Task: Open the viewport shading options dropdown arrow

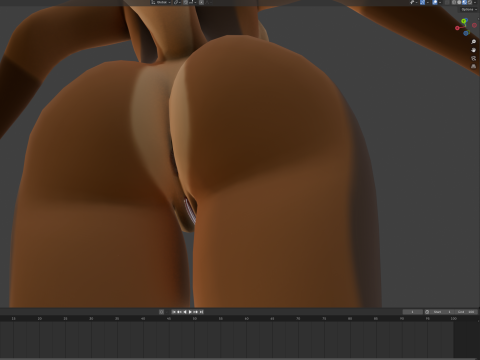Action: coord(475,2)
